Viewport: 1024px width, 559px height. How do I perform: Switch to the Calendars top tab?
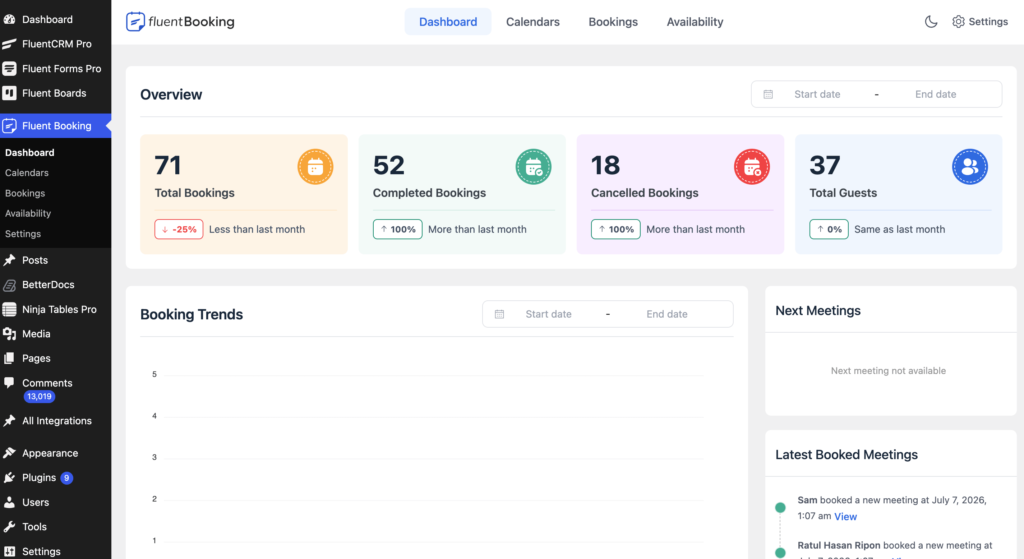click(533, 22)
